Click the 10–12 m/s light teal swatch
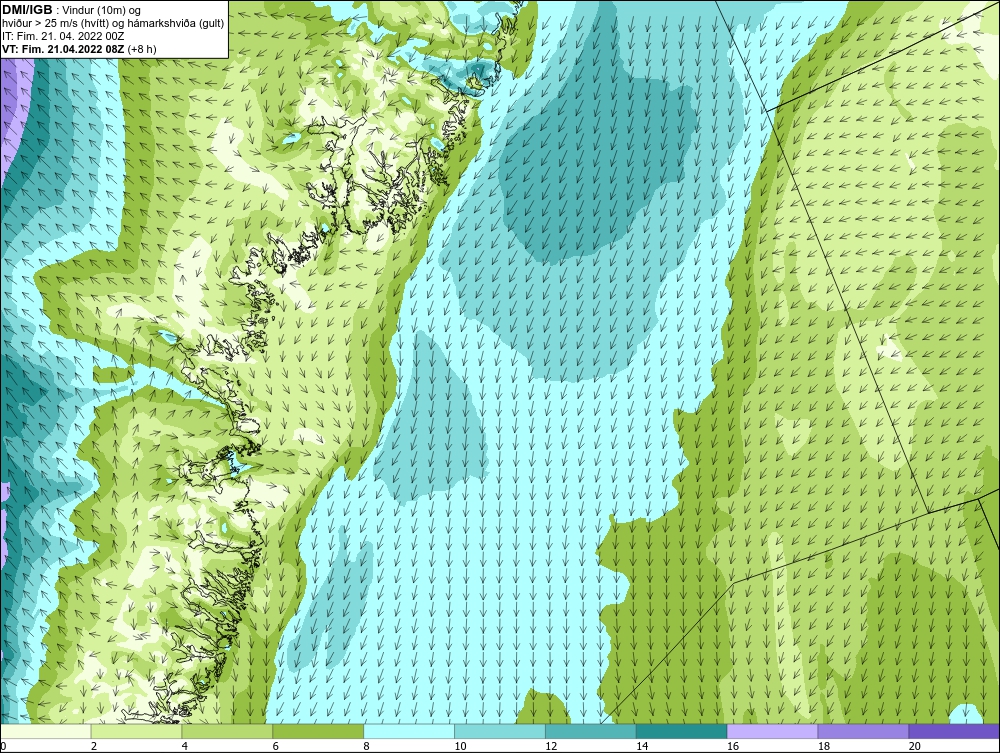Viewport: 1000px width, 753px height. click(500, 731)
